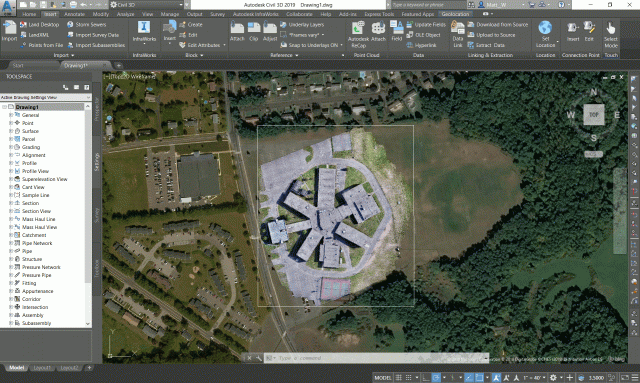The image size is (640, 383).
Task: Expand the Pipe Network tree node
Action: click(11, 243)
